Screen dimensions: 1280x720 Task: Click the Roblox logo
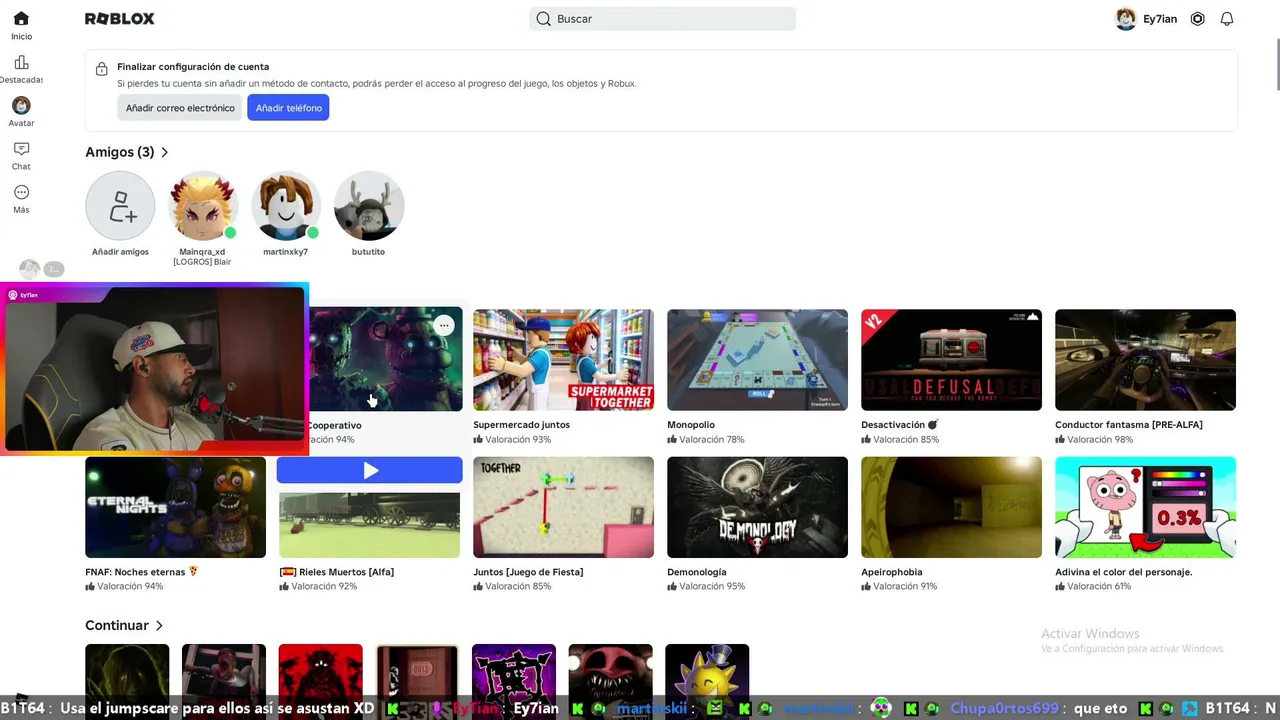(x=120, y=19)
